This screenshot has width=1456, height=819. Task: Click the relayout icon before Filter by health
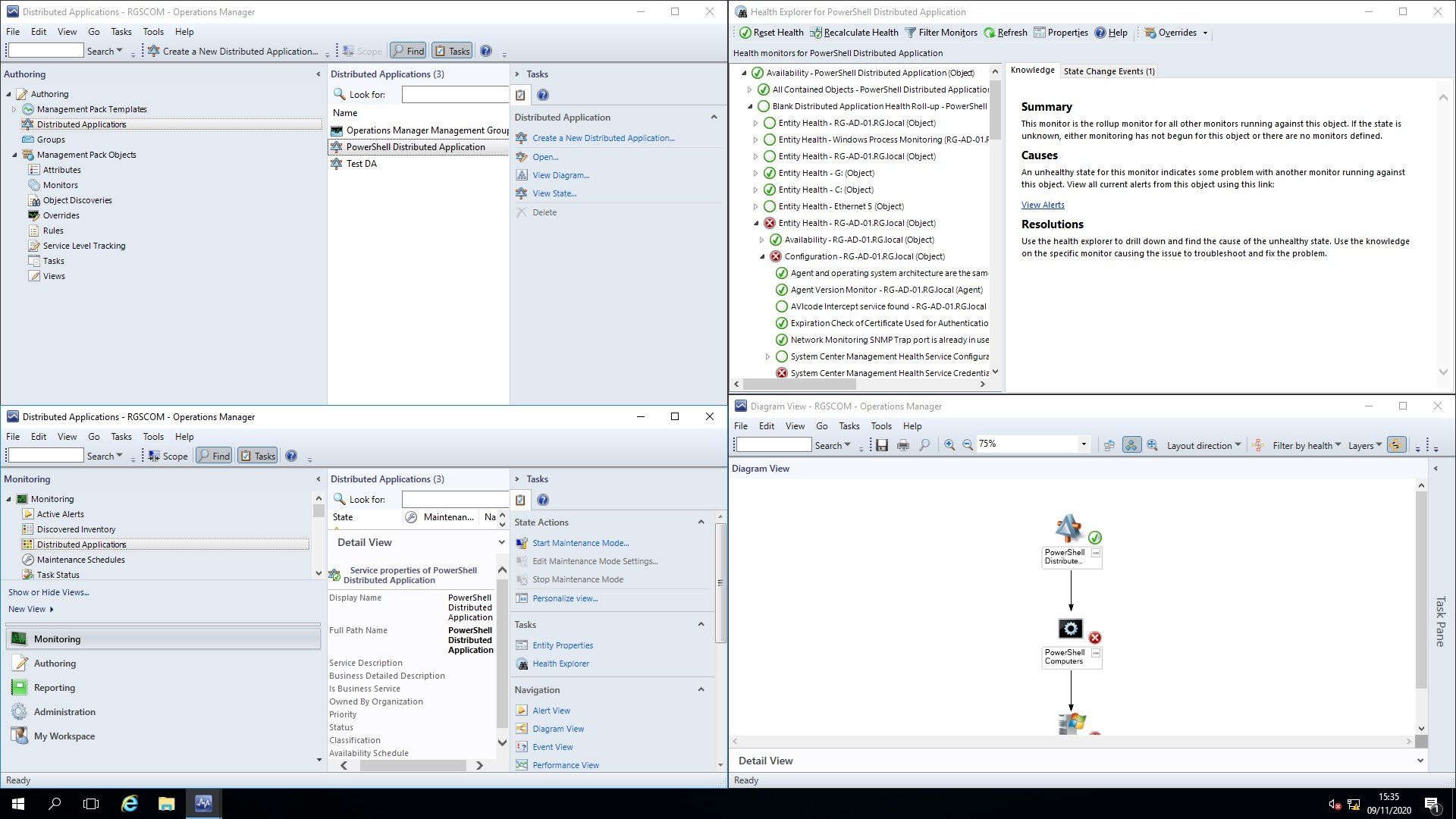tap(1258, 445)
